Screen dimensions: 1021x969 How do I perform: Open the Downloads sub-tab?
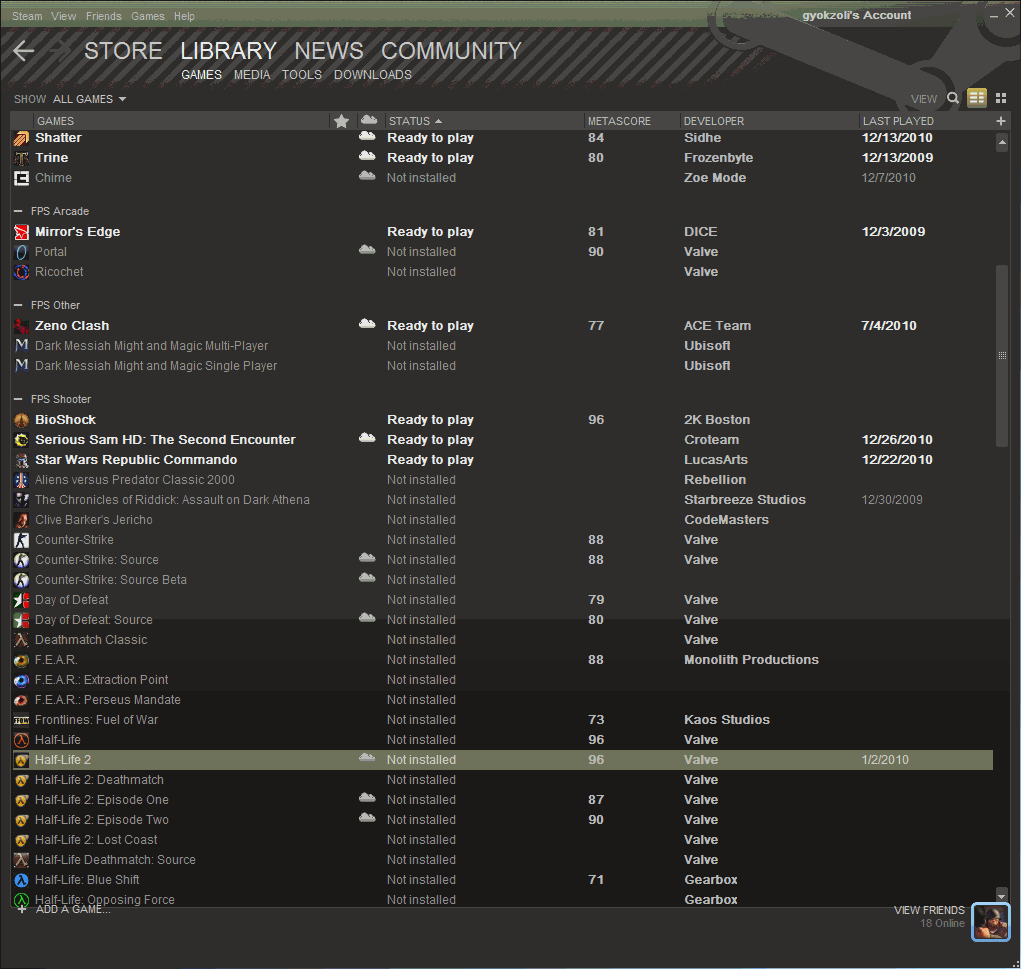[372, 75]
